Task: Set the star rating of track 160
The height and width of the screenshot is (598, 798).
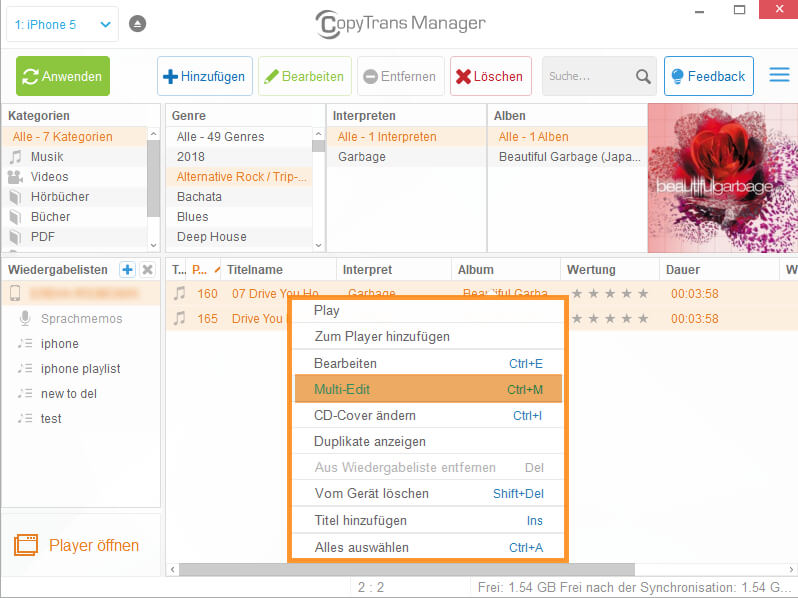Action: 610,294
